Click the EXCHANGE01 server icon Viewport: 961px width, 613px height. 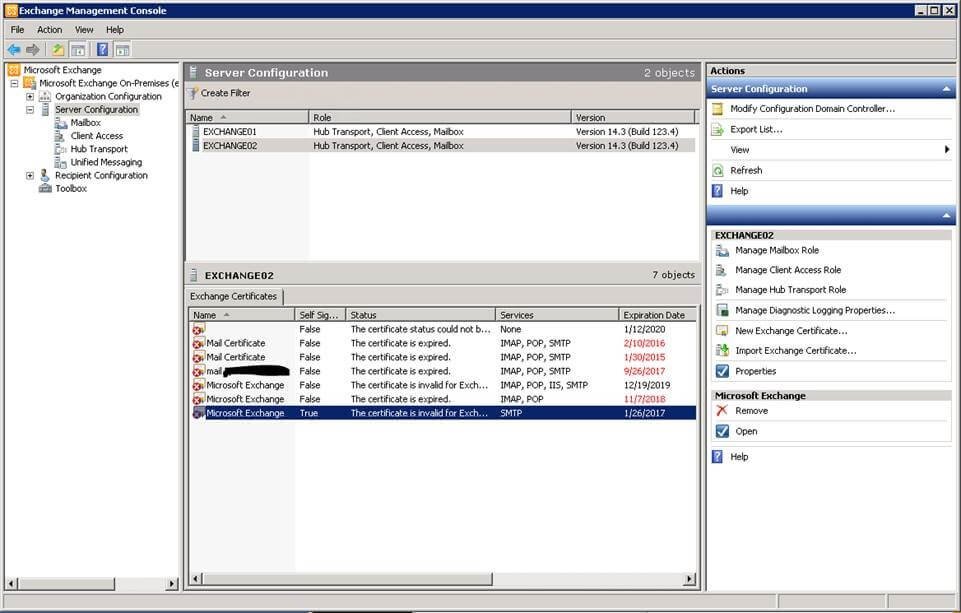click(x=196, y=131)
